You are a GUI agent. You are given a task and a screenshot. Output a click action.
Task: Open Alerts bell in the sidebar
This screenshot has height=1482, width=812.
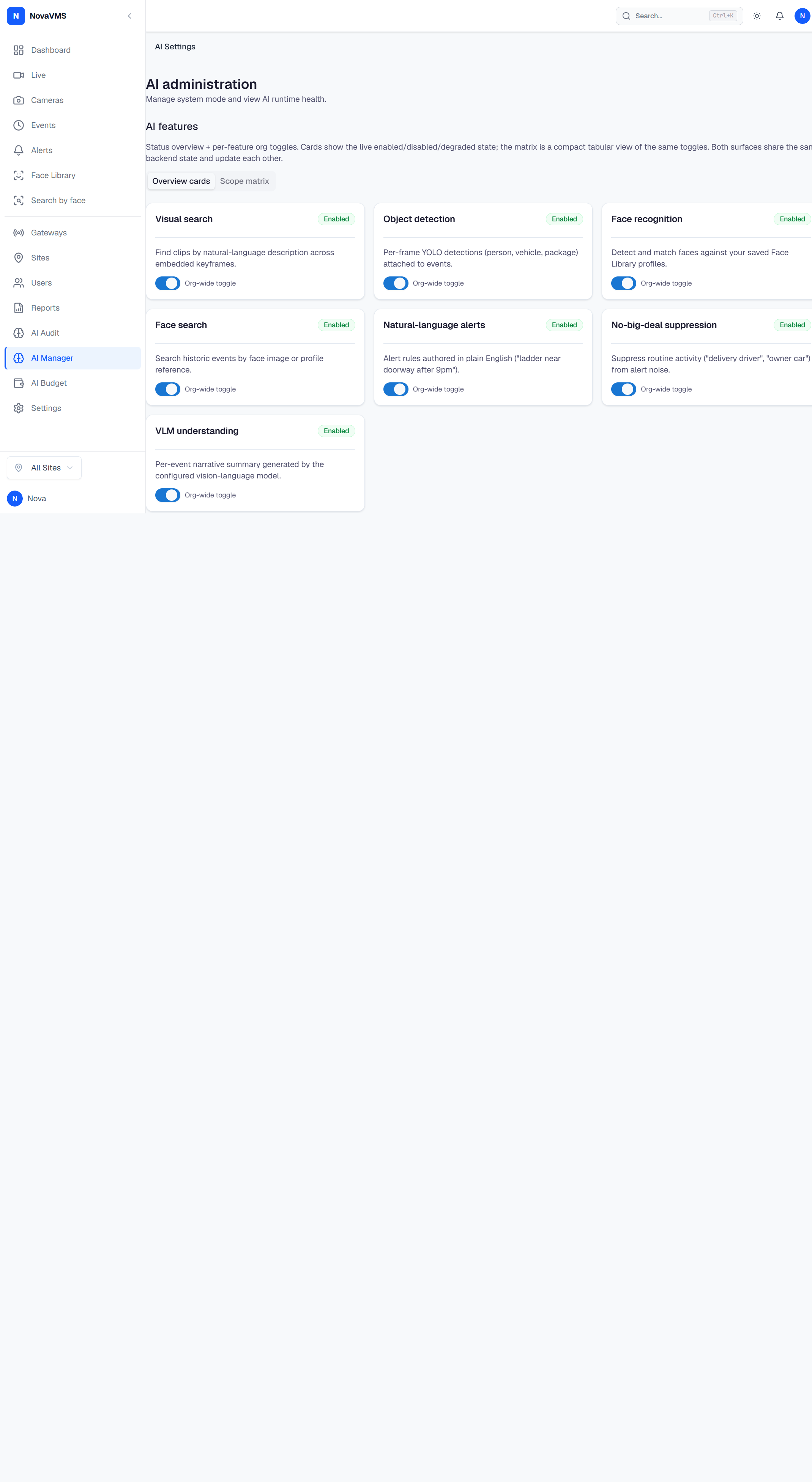[73, 150]
